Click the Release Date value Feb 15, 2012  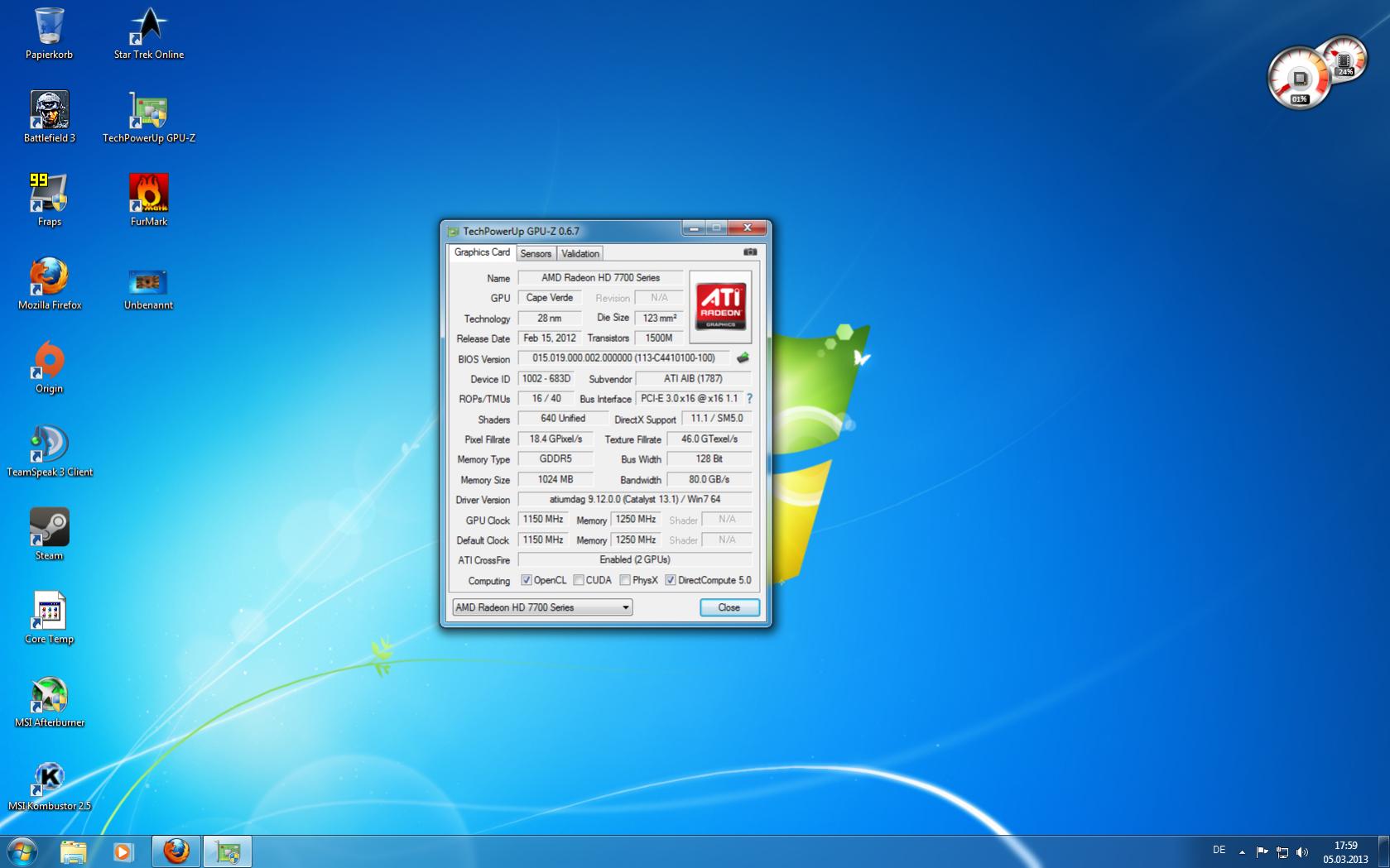(x=550, y=338)
